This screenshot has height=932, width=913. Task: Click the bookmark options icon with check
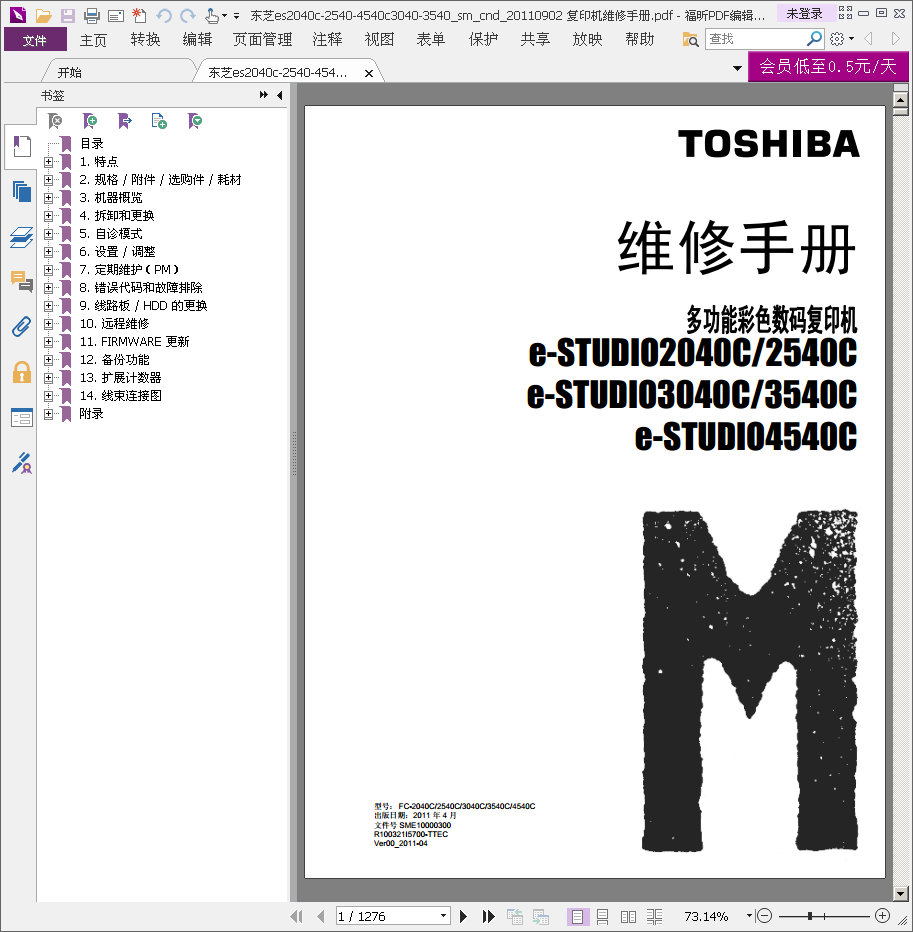(x=195, y=121)
